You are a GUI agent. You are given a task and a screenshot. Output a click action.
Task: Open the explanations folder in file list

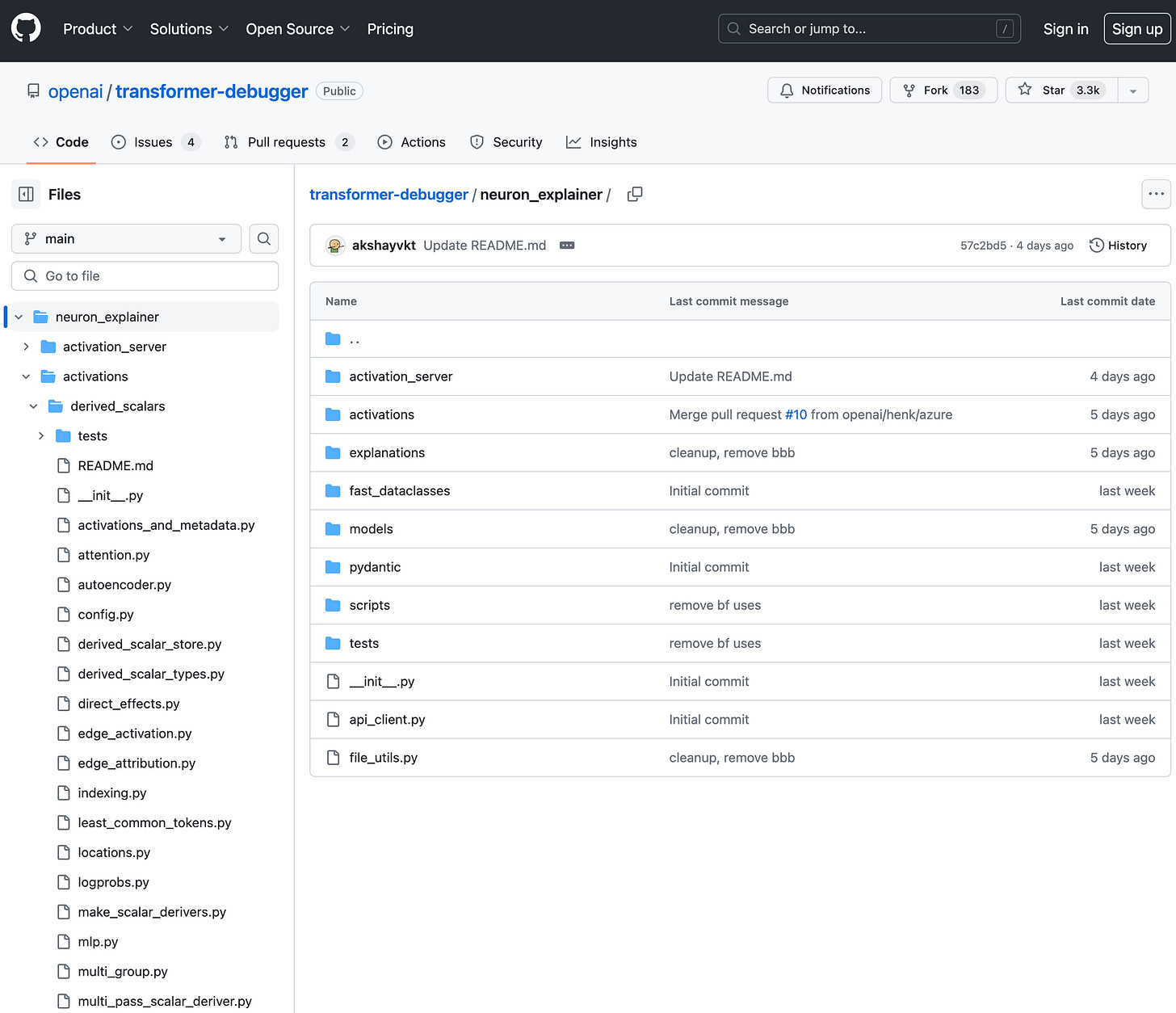click(x=387, y=452)
